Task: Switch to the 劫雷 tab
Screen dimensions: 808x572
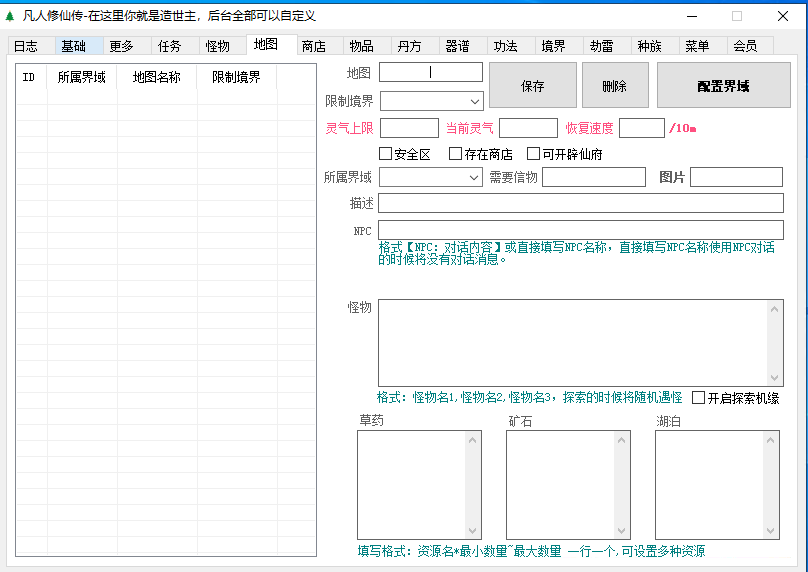Action: [607, 46]
